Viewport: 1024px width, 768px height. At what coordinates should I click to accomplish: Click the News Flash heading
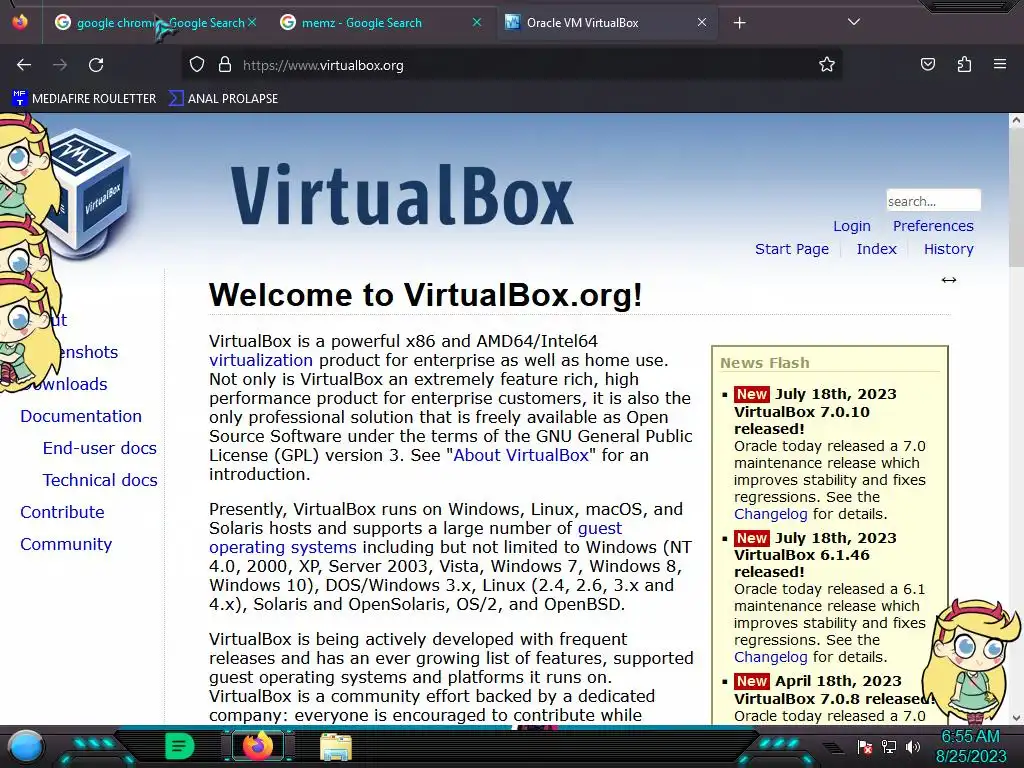[765, 363]
